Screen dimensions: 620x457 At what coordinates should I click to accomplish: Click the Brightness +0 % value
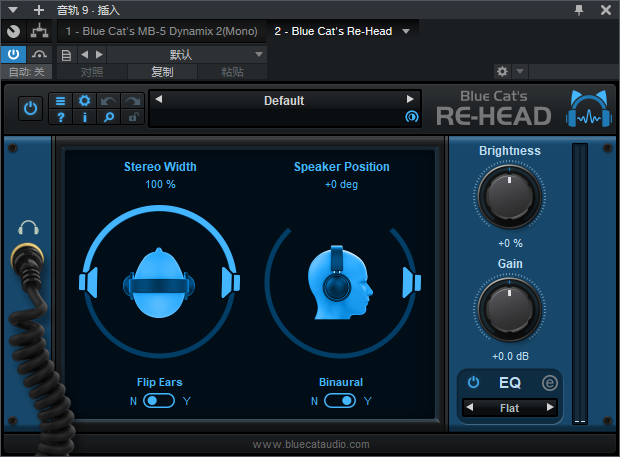point(510,243)
